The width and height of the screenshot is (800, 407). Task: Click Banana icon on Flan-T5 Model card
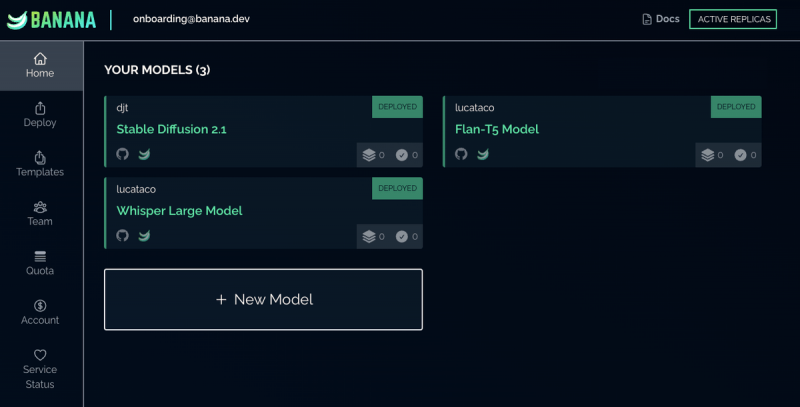point(483,154)
